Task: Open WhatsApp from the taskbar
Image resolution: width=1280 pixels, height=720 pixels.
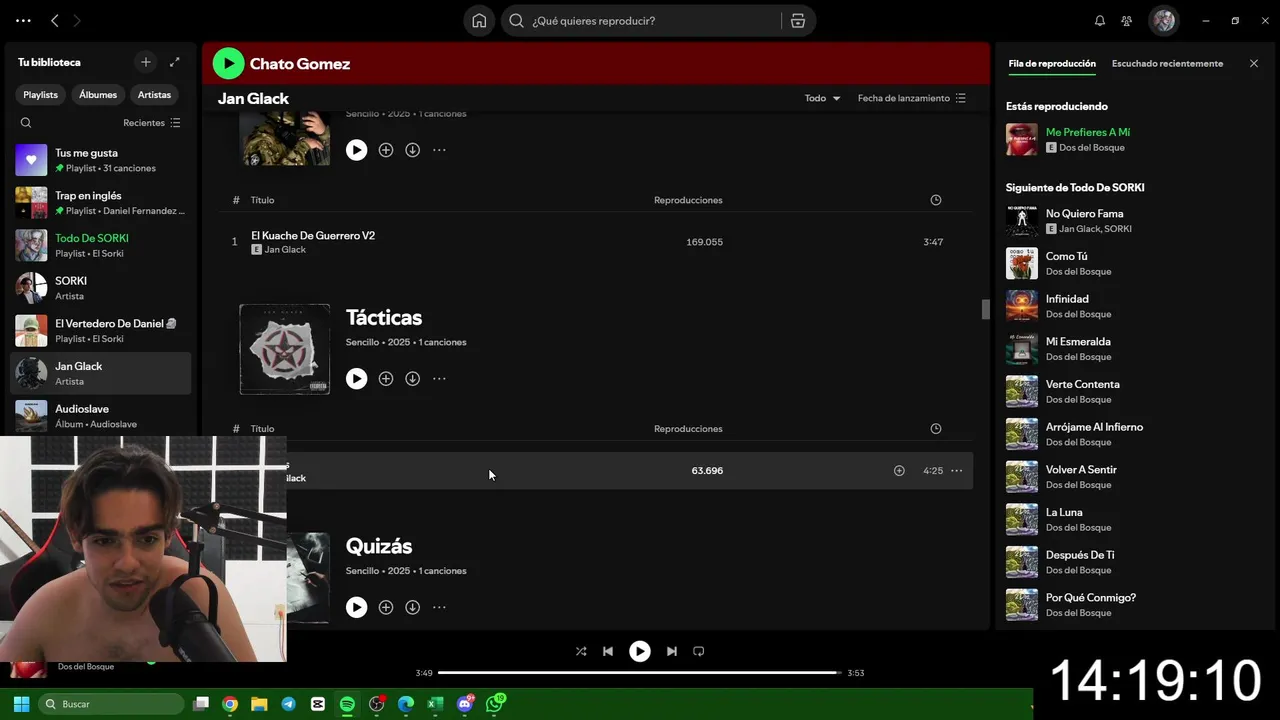Action: (x=495, y=704)
